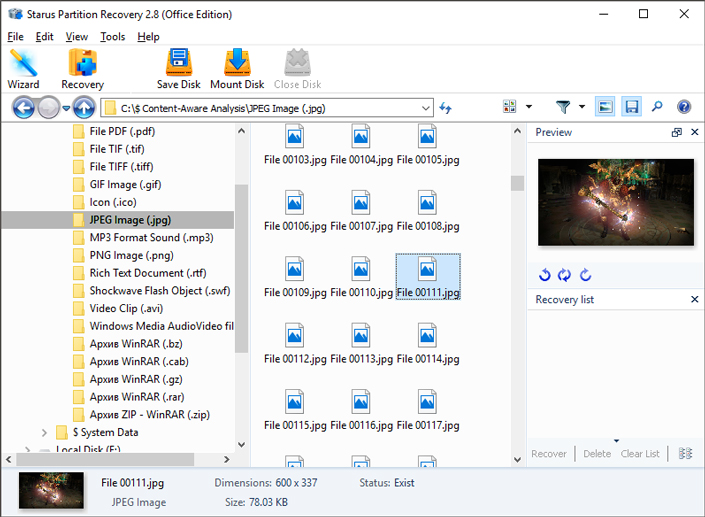Open navigation history dropdown arrow
The width and height of the screenshot is (705, 517).
coord(66,108)
